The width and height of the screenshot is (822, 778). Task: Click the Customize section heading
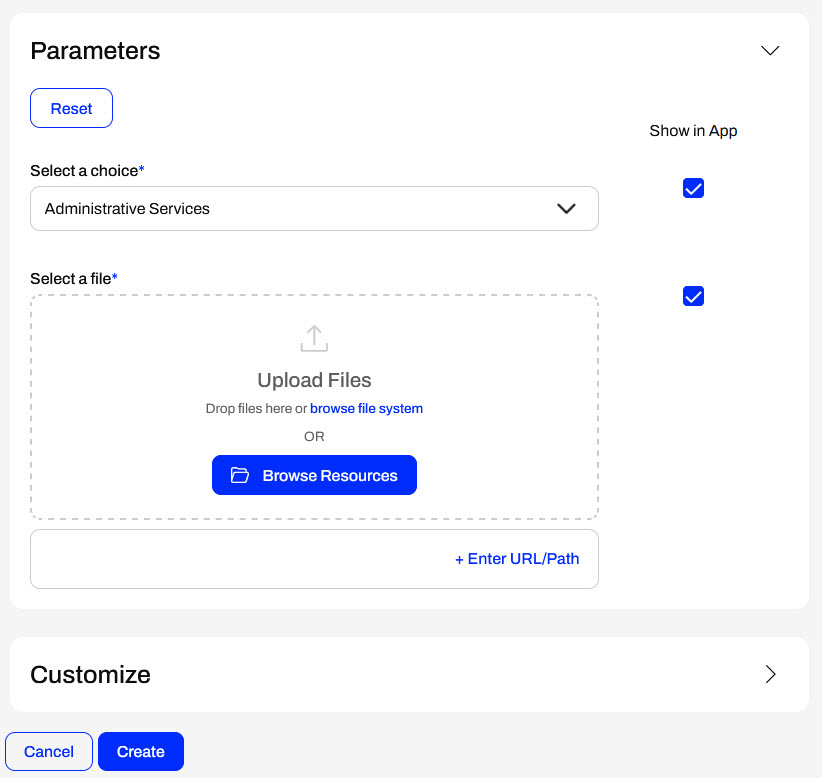pos(91,674)
